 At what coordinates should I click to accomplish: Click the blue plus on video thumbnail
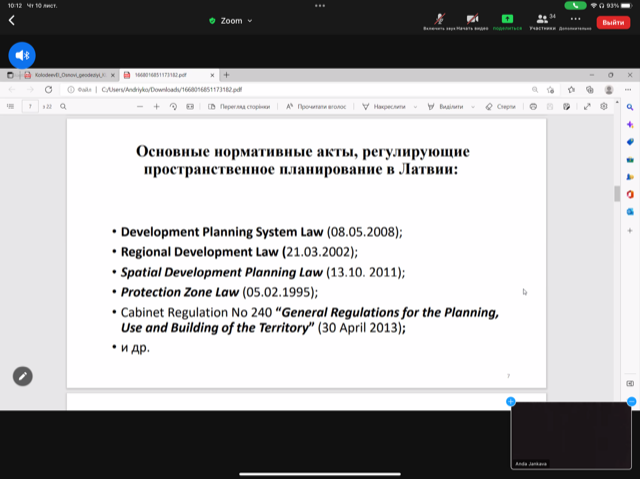pos(511,401)
